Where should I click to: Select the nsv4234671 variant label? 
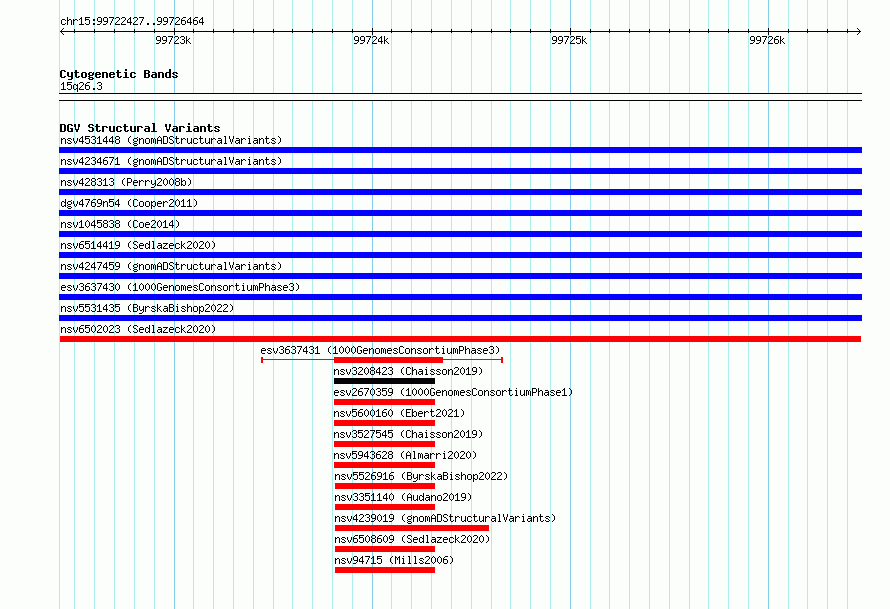click(171, 161)
